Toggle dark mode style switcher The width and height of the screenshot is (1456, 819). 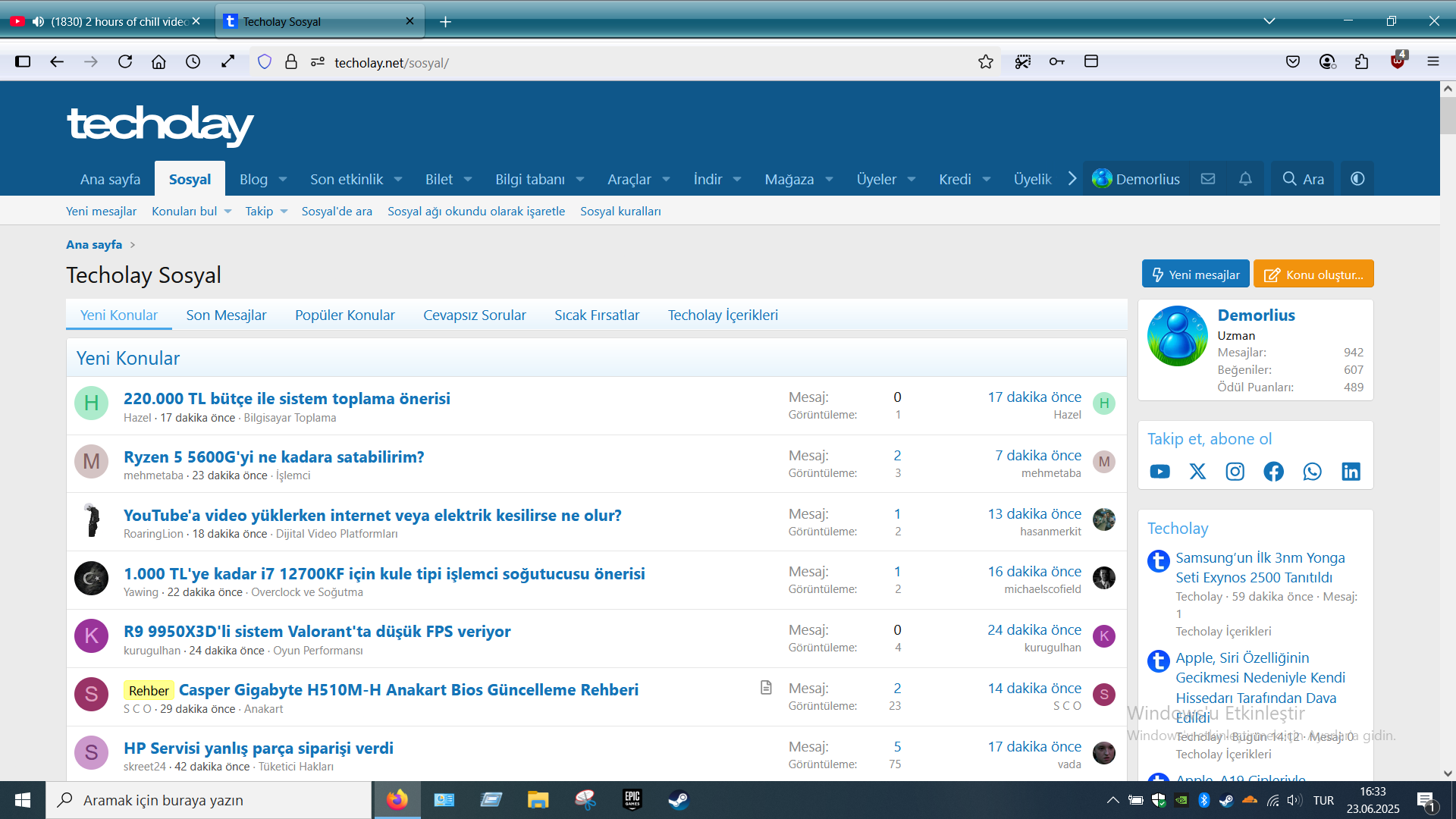point(1357,179)
